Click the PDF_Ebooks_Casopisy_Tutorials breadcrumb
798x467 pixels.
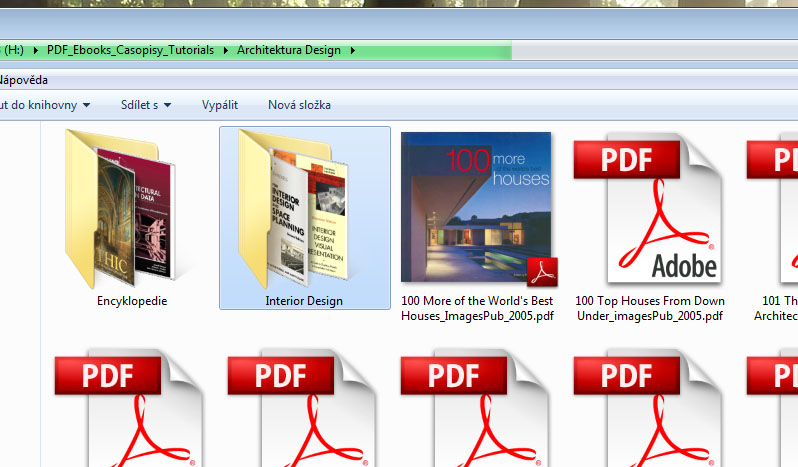(x=130, y=50)
